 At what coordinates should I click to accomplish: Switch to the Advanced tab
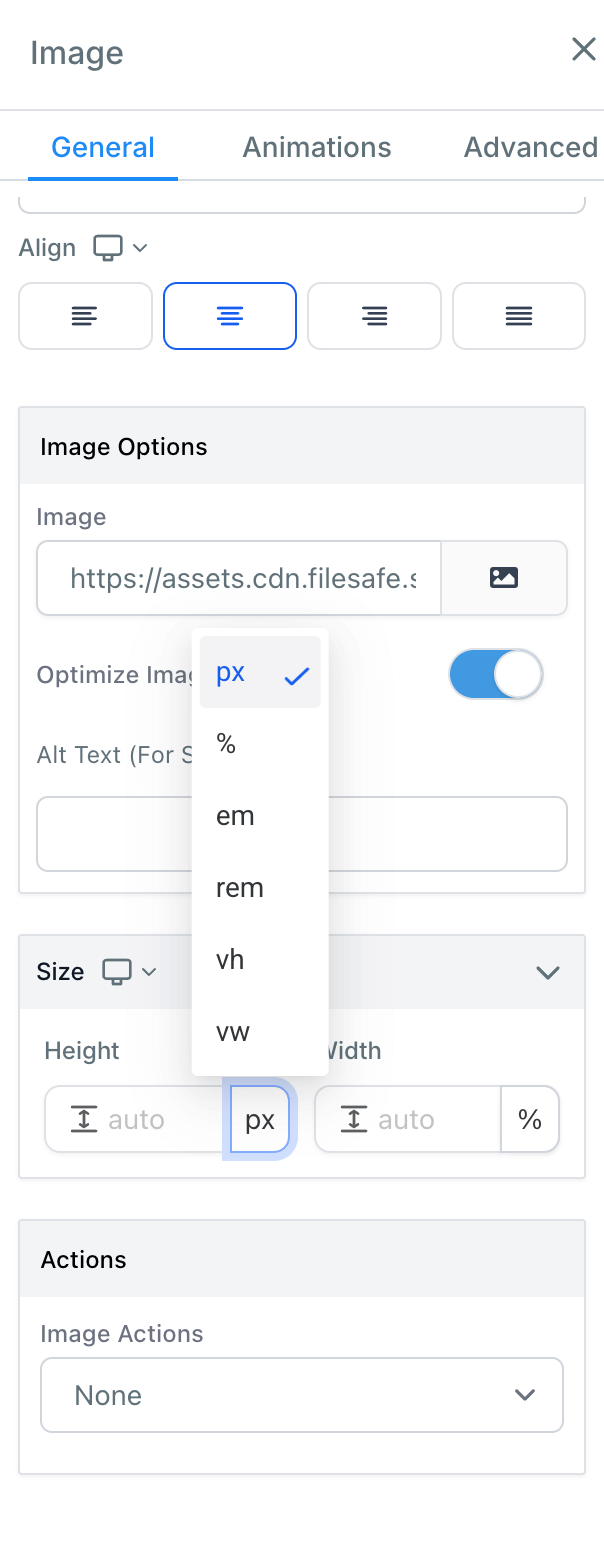531,148
